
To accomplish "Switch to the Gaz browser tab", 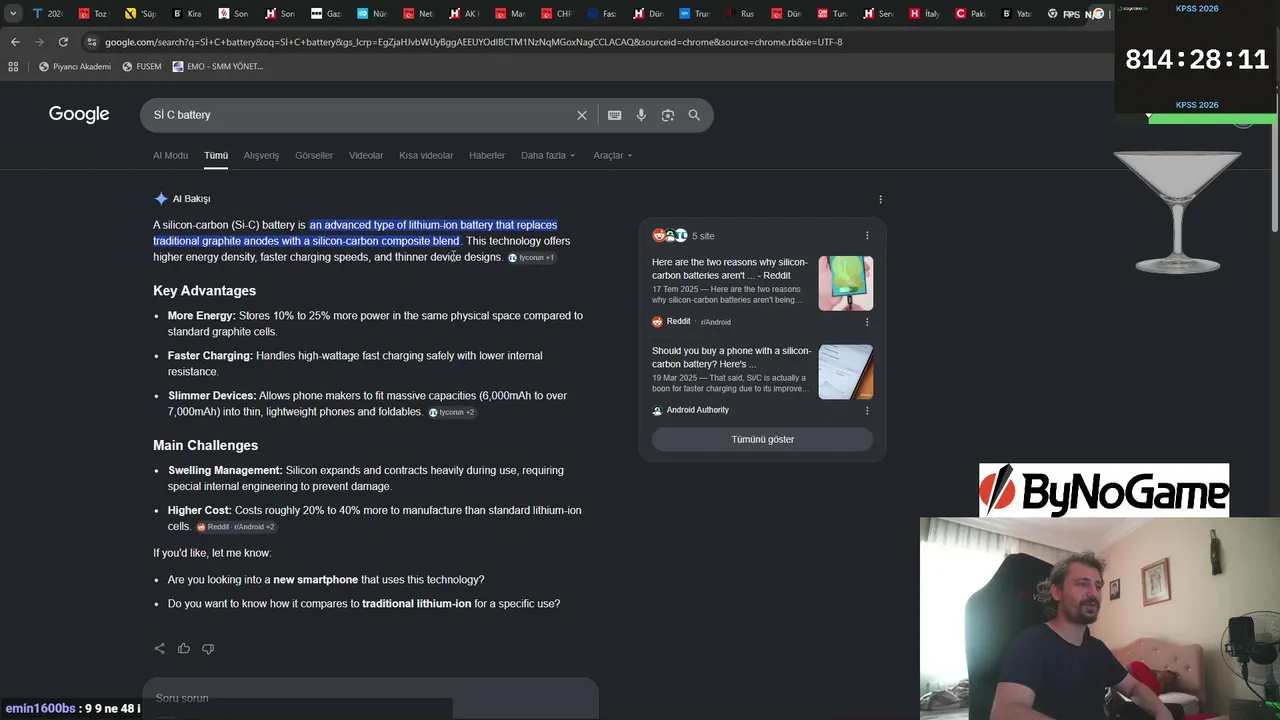I will click(x=325, y=14).
